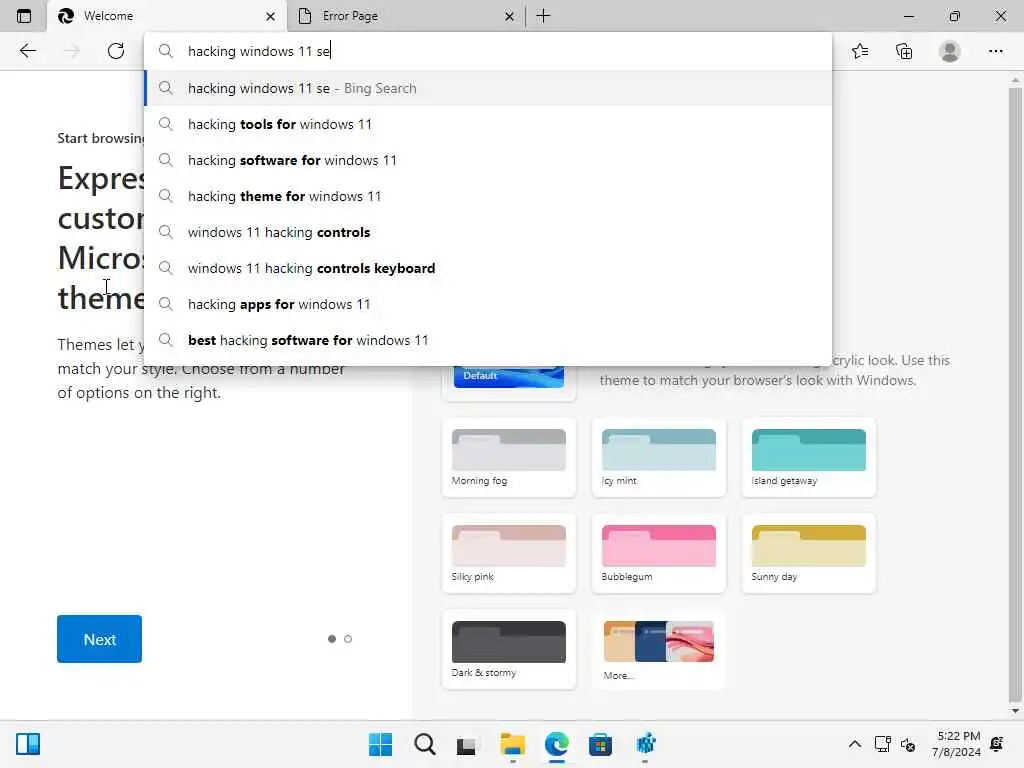Open the Widgets panel icon

click(x=28, y=744)
